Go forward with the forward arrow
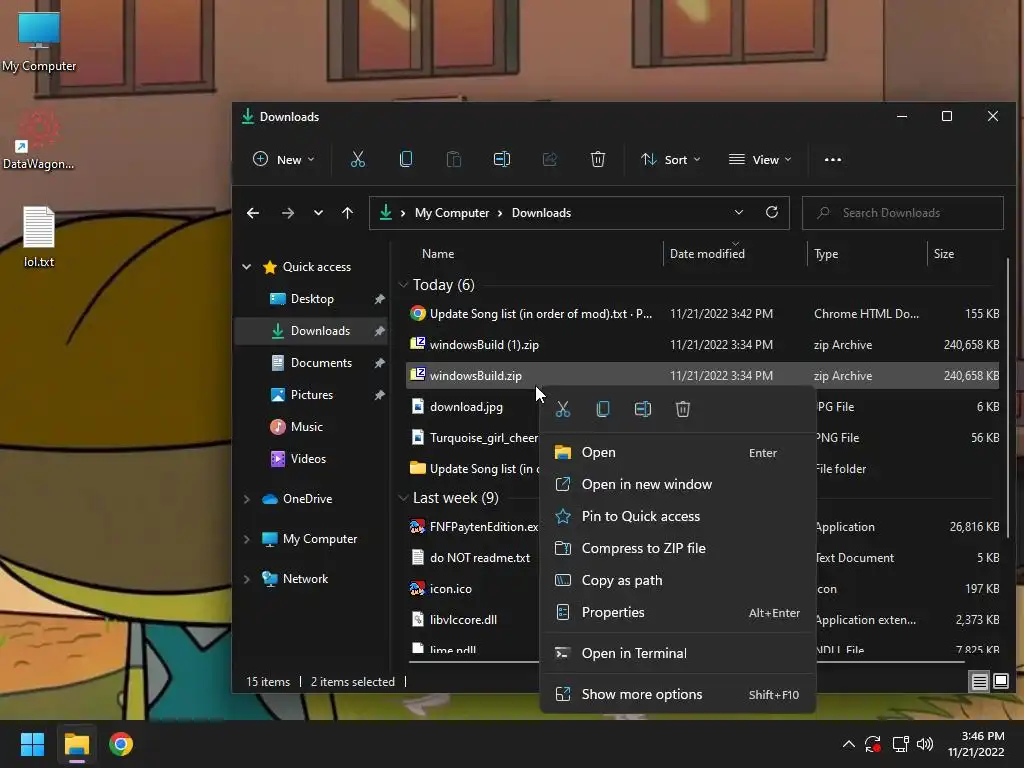The image size is (1024, 768). [287, 213]
